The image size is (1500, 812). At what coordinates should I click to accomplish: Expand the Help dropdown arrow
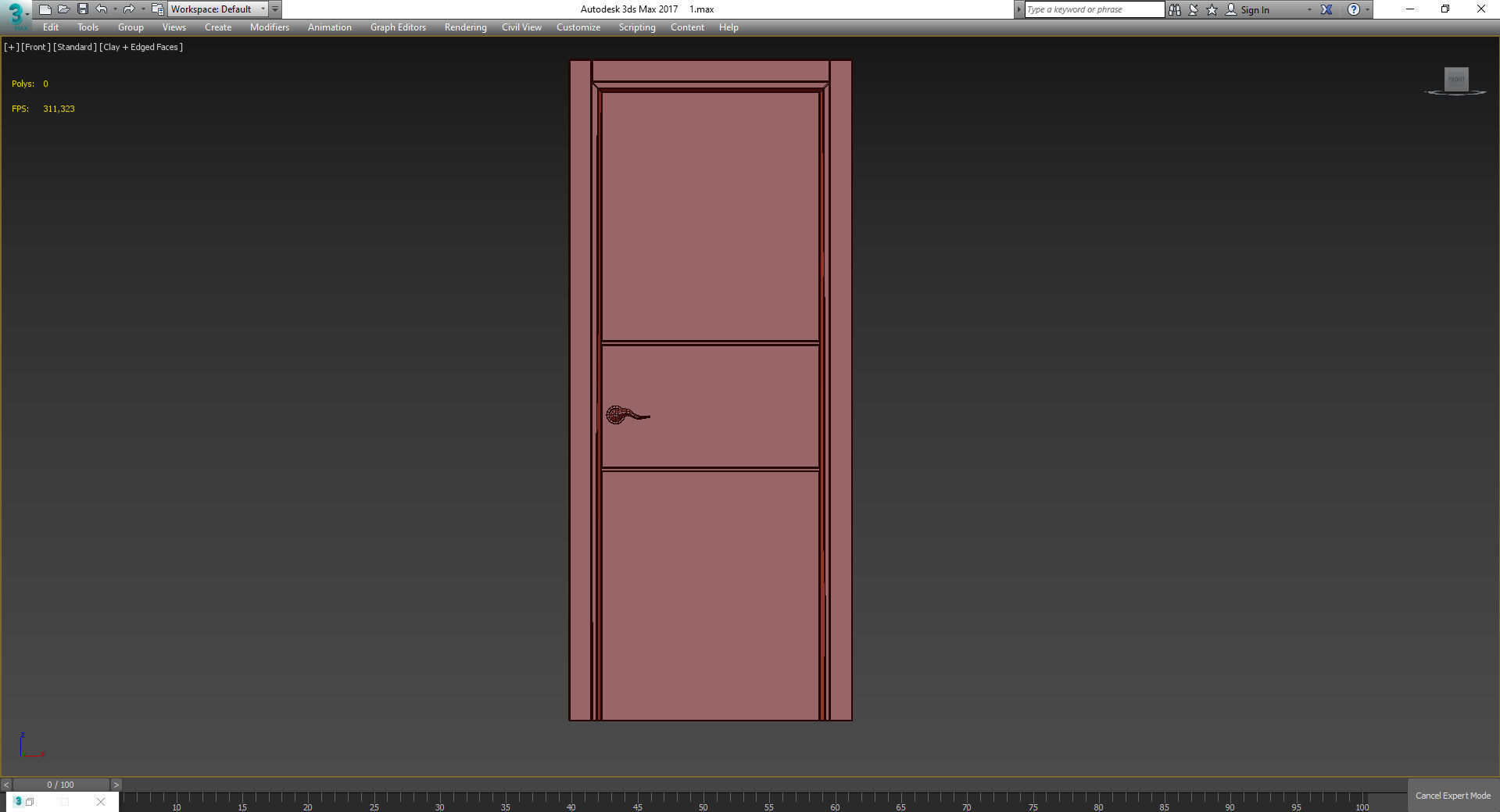click(1367, 9)
